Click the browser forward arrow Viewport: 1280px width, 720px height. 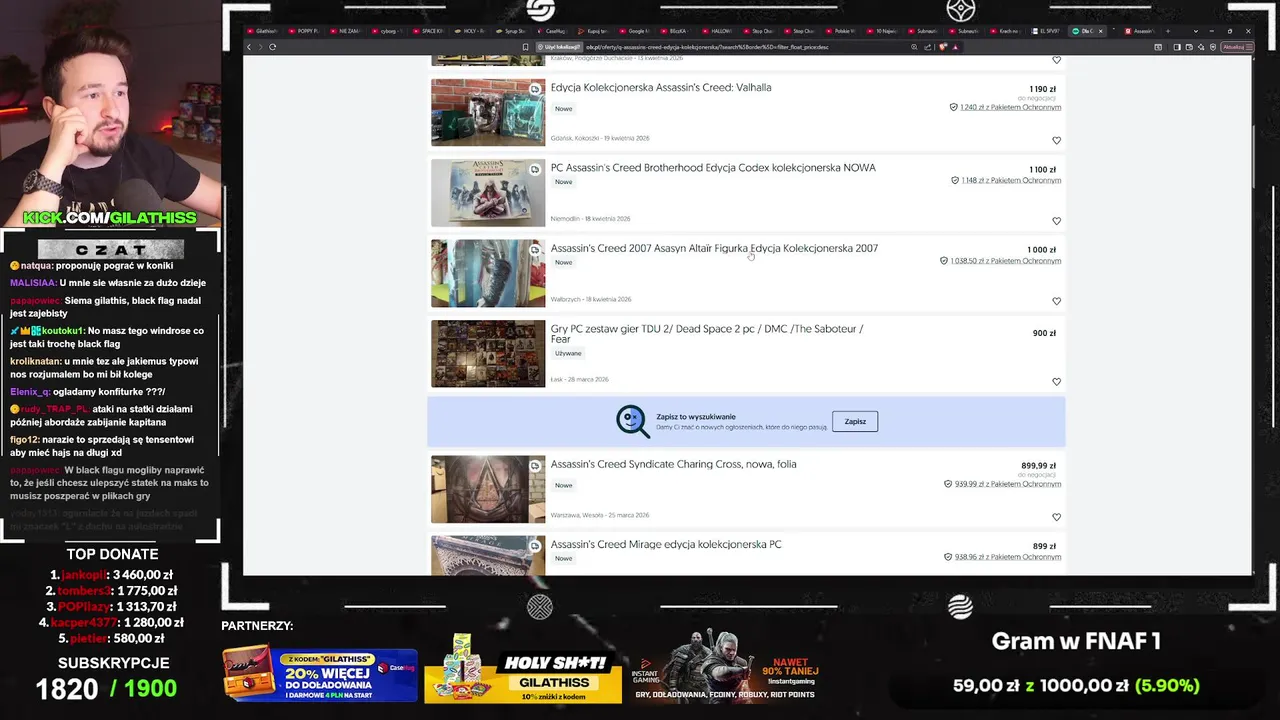click(x=261, y=47)
